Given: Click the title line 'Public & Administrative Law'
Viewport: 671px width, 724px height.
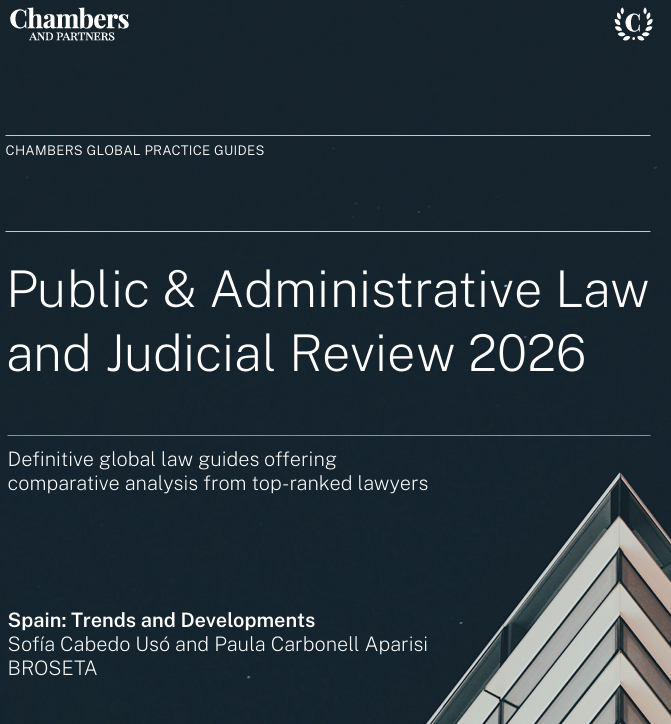Looking at the screenshot, I should pos(328,290).
